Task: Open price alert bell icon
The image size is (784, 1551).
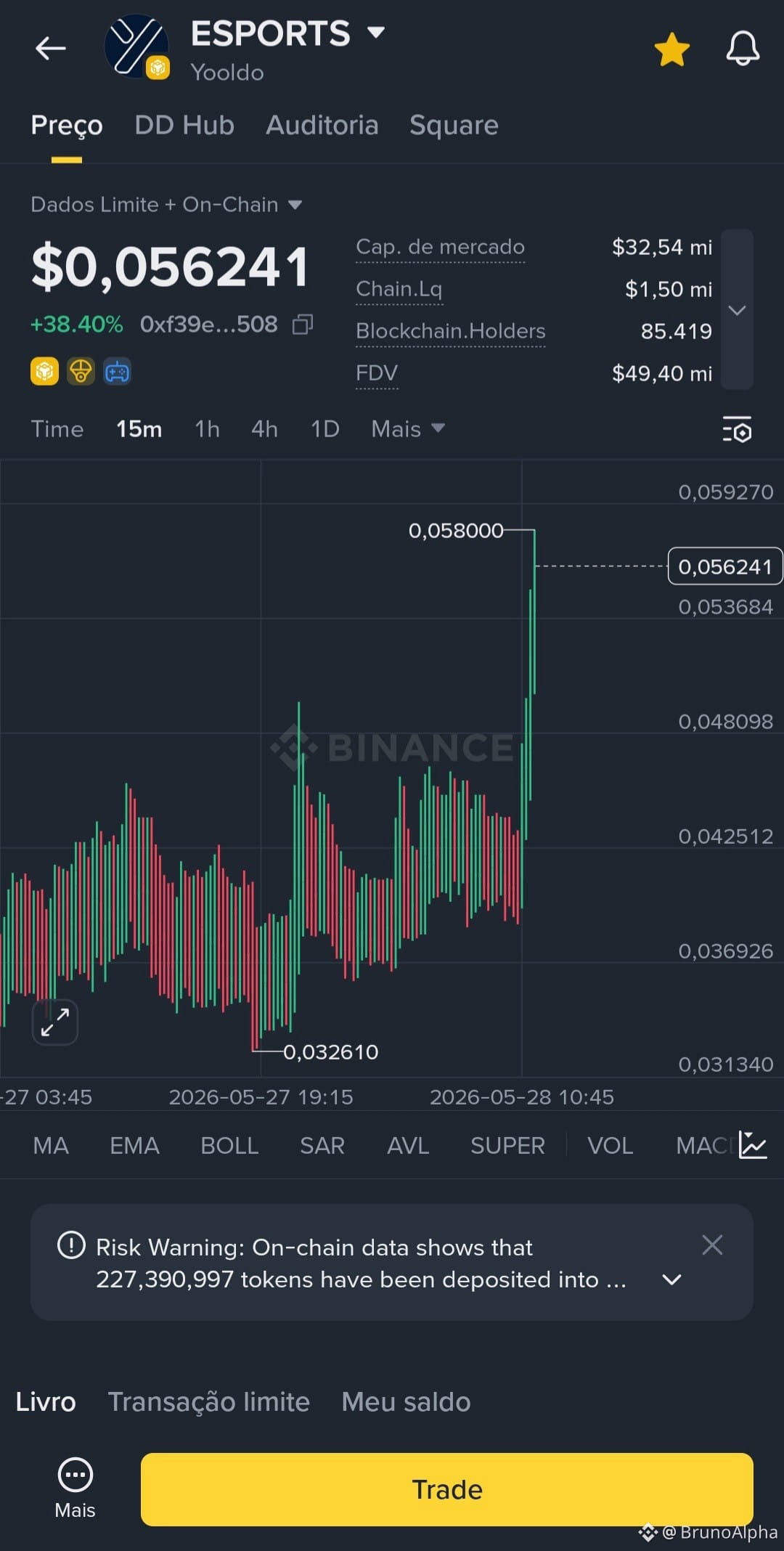Action: pos(743,49)
